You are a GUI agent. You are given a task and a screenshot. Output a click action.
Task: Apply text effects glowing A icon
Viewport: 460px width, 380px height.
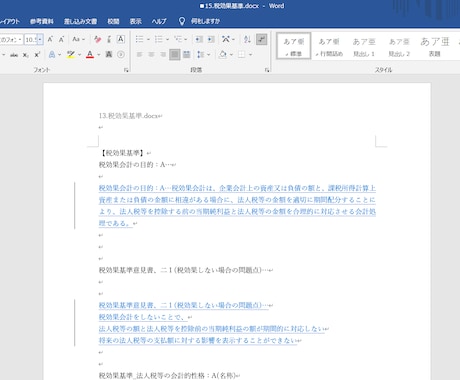[52, 55]
